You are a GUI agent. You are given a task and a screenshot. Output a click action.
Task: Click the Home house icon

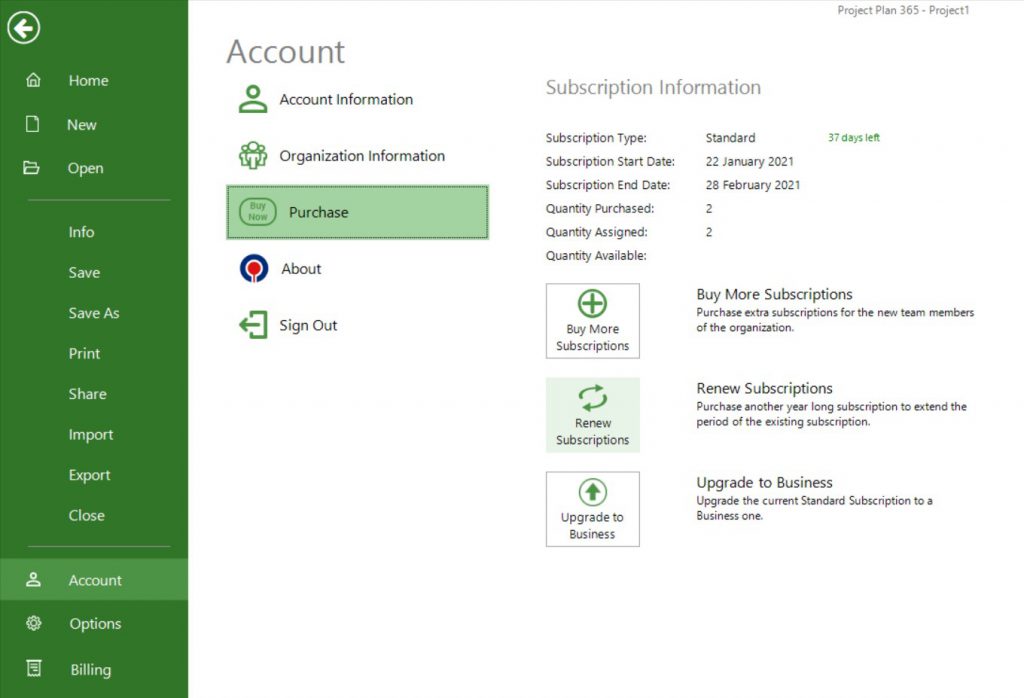[34, 80]
